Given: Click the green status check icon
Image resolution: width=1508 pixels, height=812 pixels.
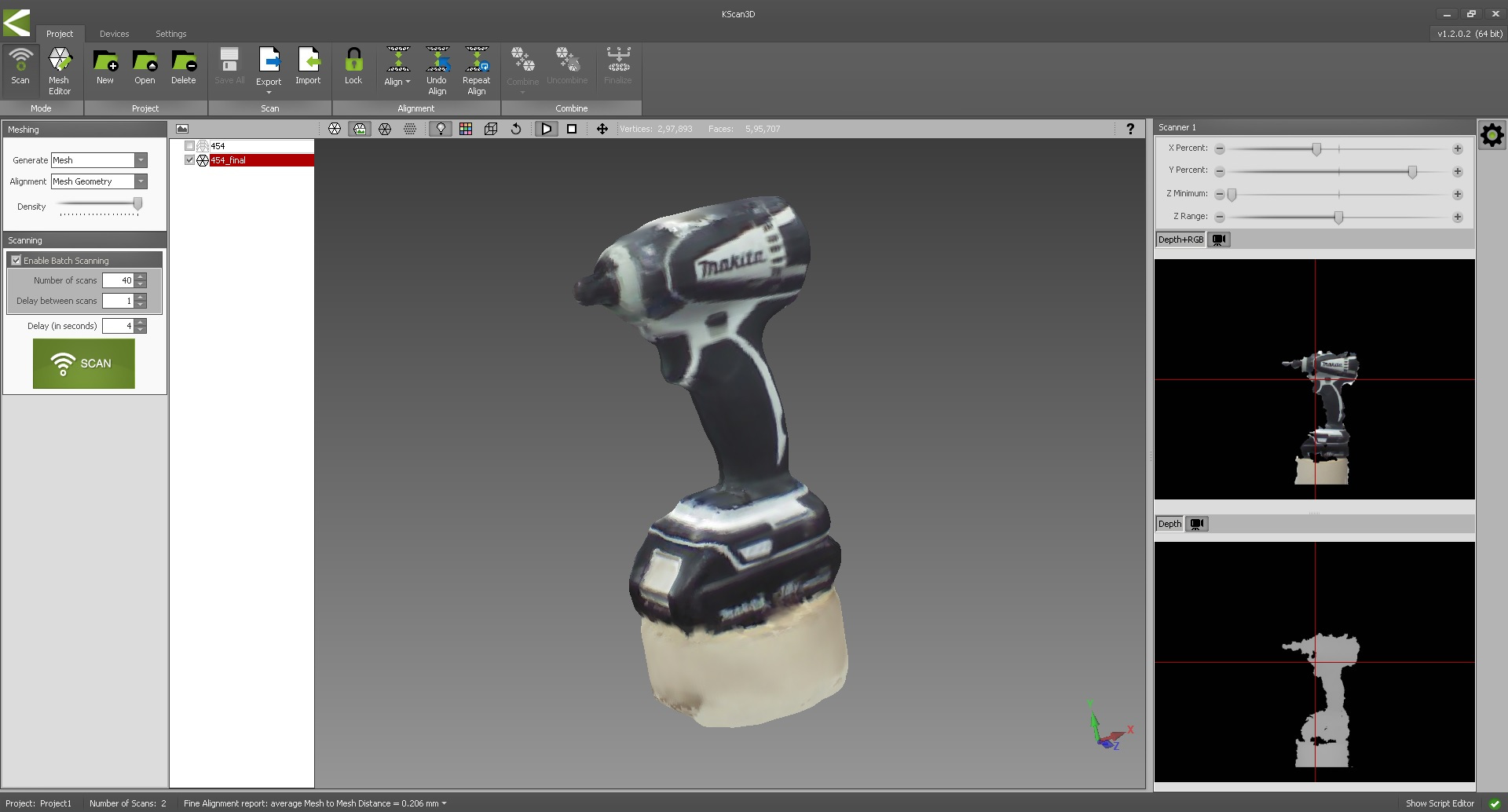Looking at the screenshot, I should click(x=1495, y=803).
